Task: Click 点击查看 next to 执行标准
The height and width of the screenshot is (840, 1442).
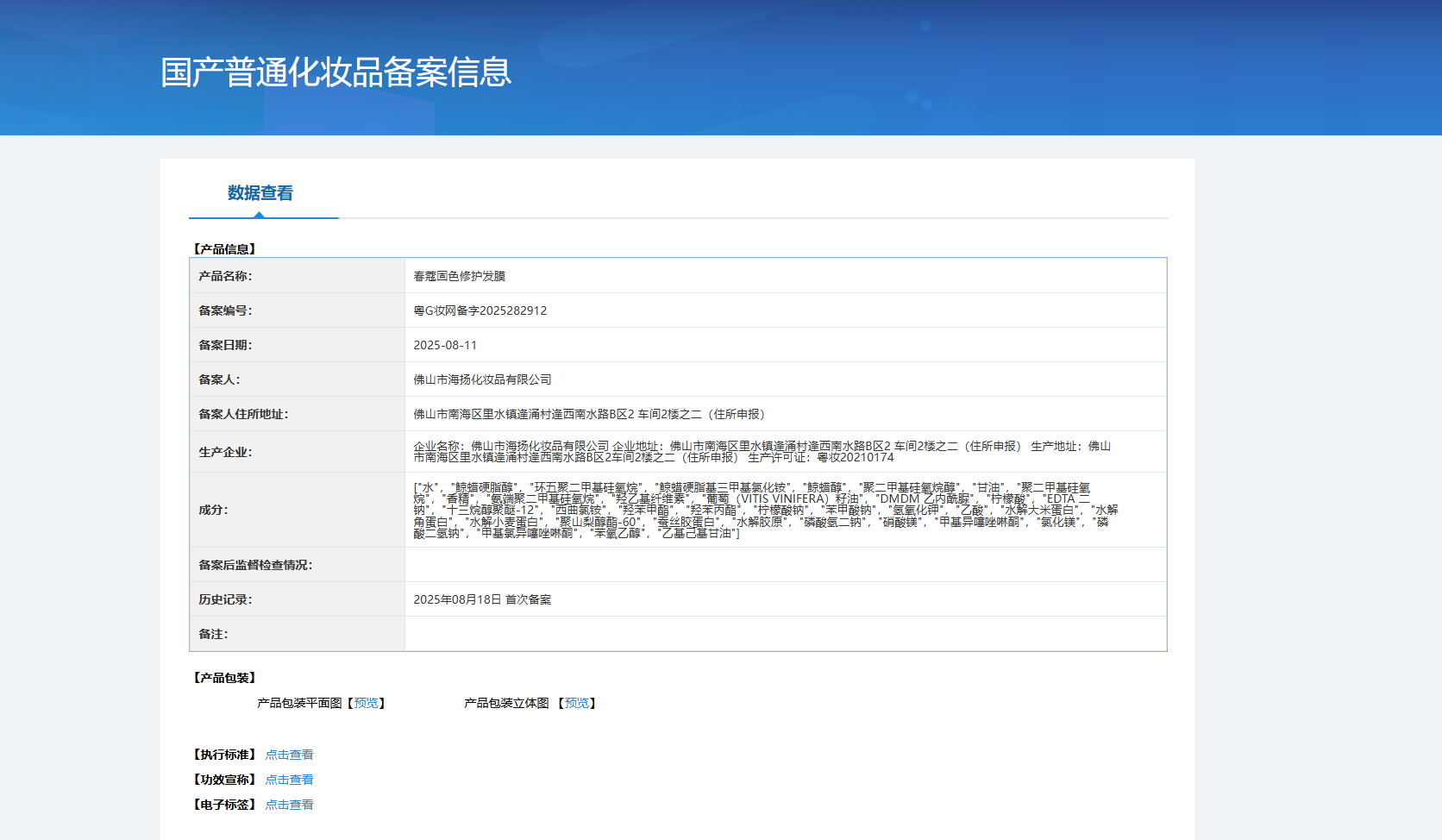Action: click(289, 755)
